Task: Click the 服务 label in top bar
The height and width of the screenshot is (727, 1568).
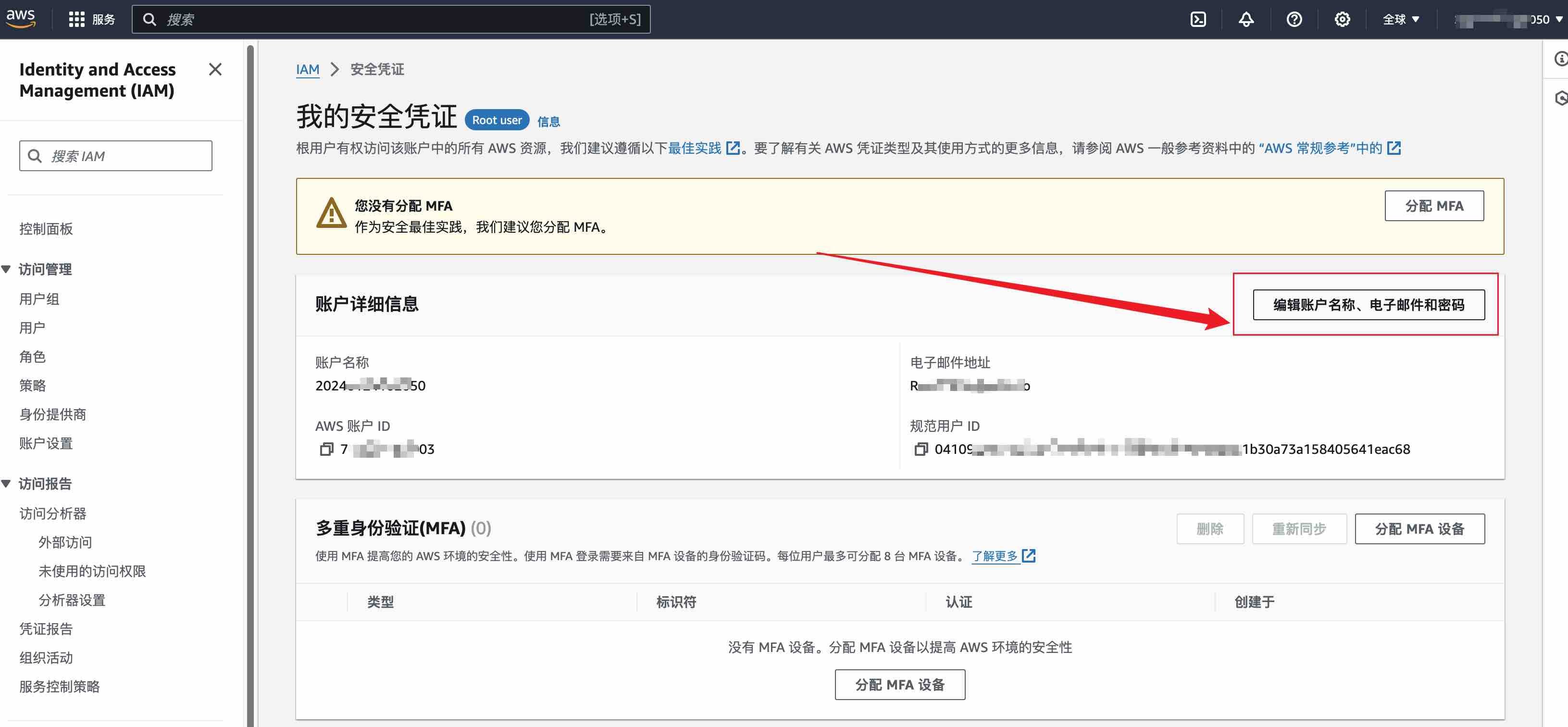Action: 103,20
